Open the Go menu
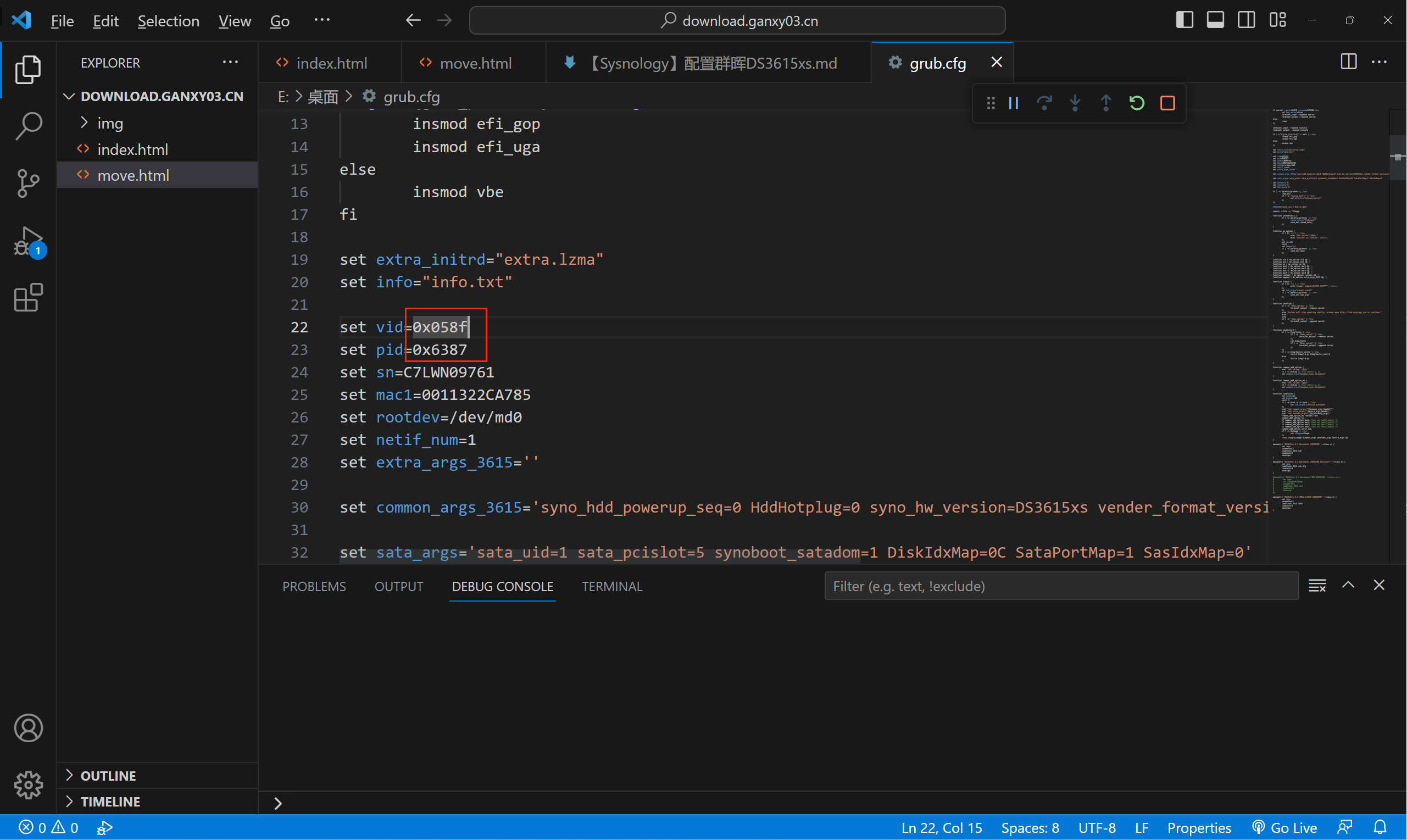1407x840 pixels. [x=280, y=21]
